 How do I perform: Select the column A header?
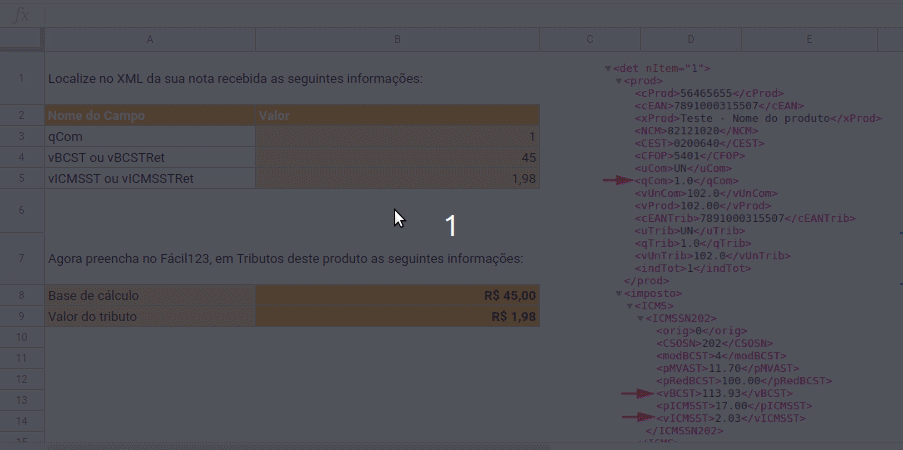point(150,39)
